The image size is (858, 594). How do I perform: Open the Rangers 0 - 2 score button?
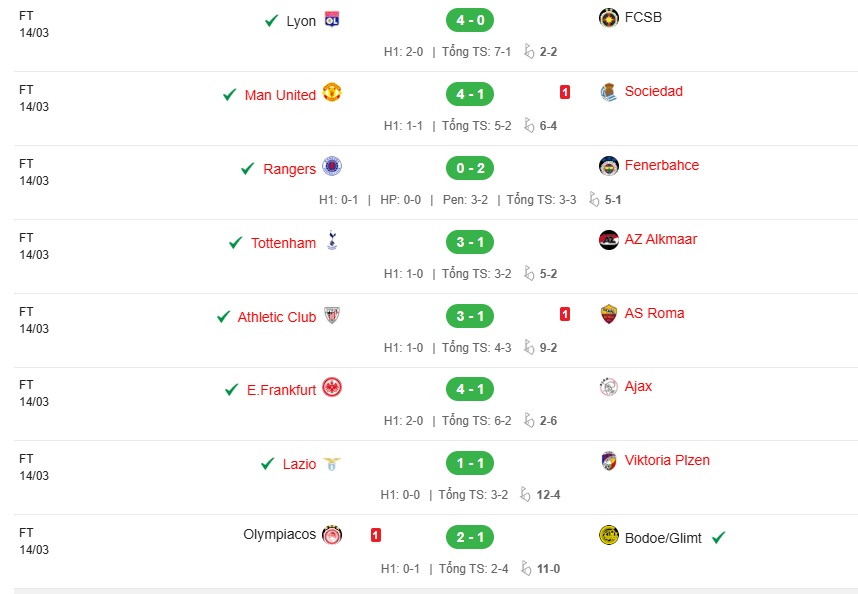pos(470,168)
